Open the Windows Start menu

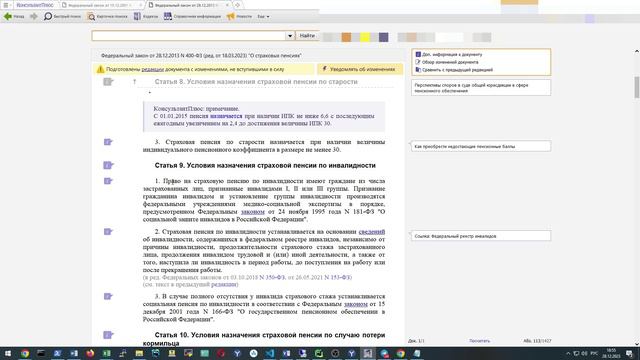7,353
